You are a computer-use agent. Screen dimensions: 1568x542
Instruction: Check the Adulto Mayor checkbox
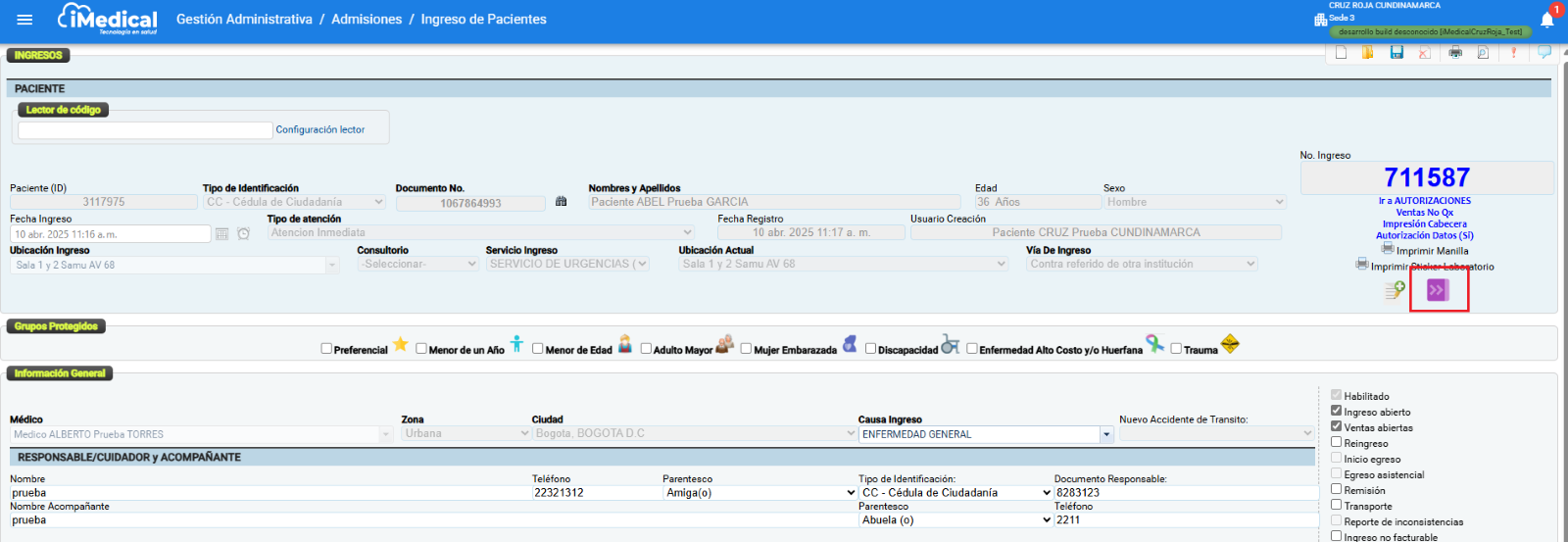[646, 349]
